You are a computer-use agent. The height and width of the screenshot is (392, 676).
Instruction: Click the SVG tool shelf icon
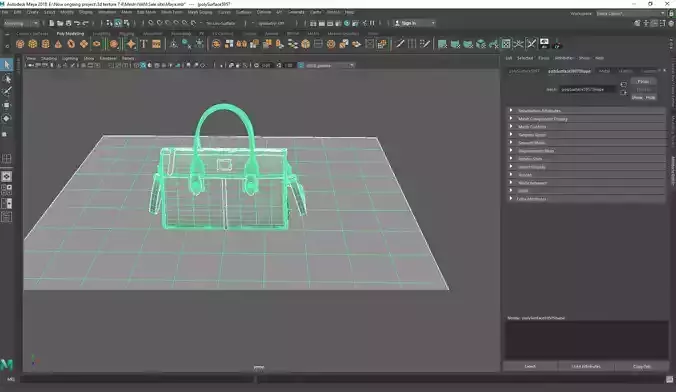(156, 44)
